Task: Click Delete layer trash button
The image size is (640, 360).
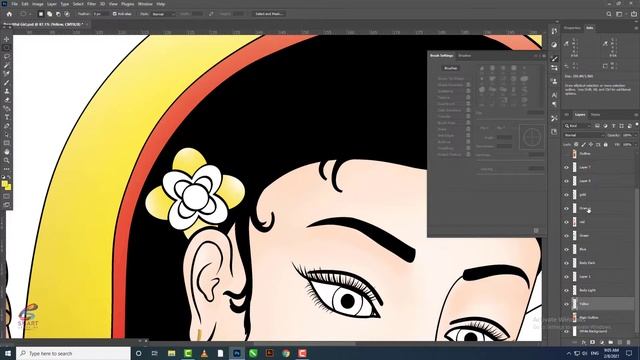Action: coord(629,342)
